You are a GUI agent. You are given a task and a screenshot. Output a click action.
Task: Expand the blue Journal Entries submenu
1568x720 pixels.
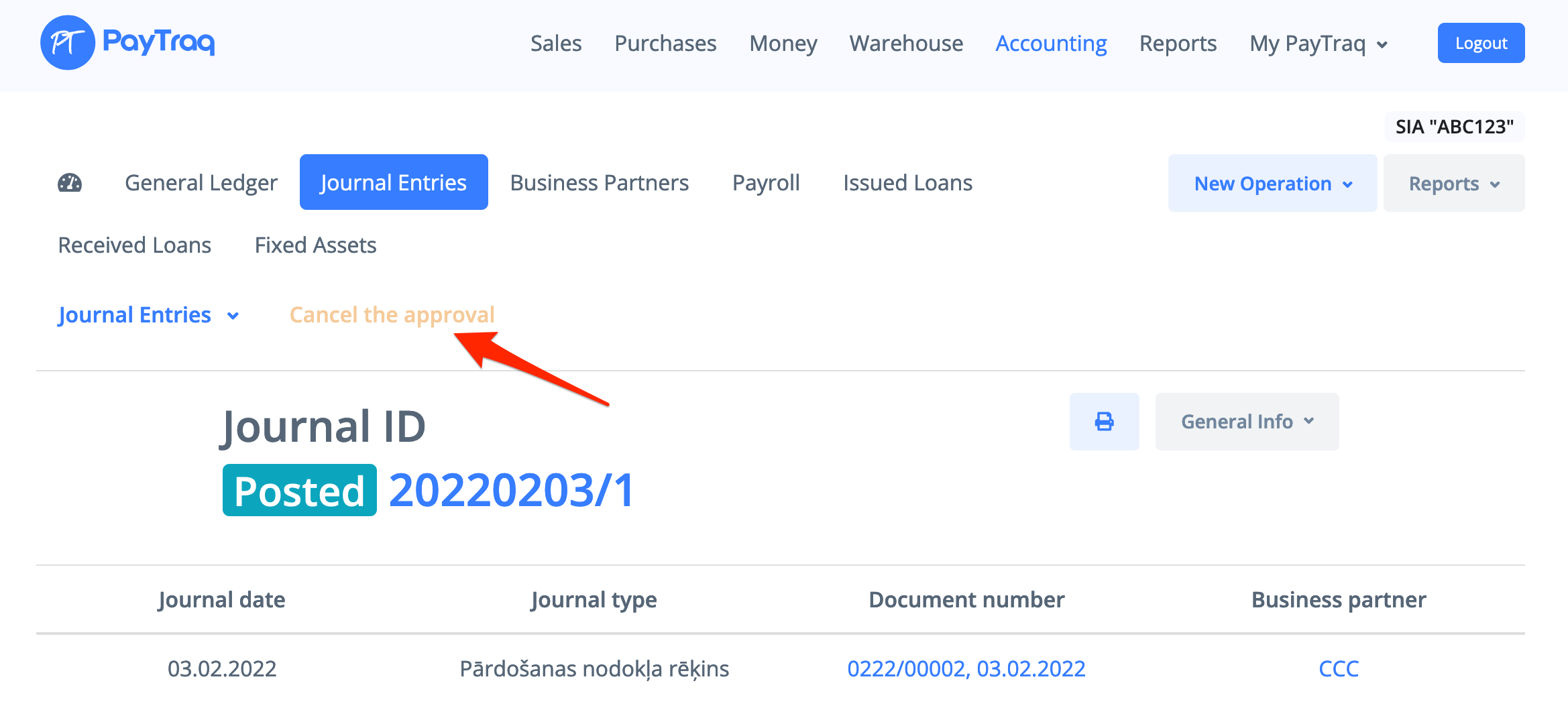pos(148,314)
